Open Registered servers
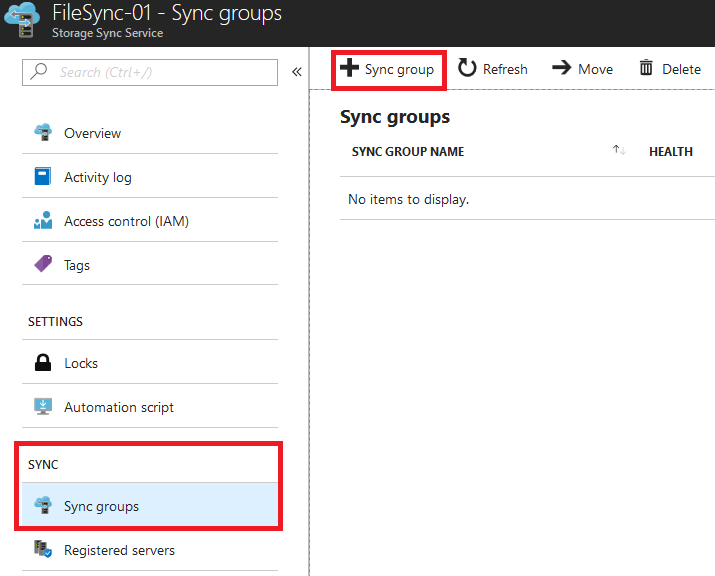Viewport: 715px width, 576px height. 150,550
